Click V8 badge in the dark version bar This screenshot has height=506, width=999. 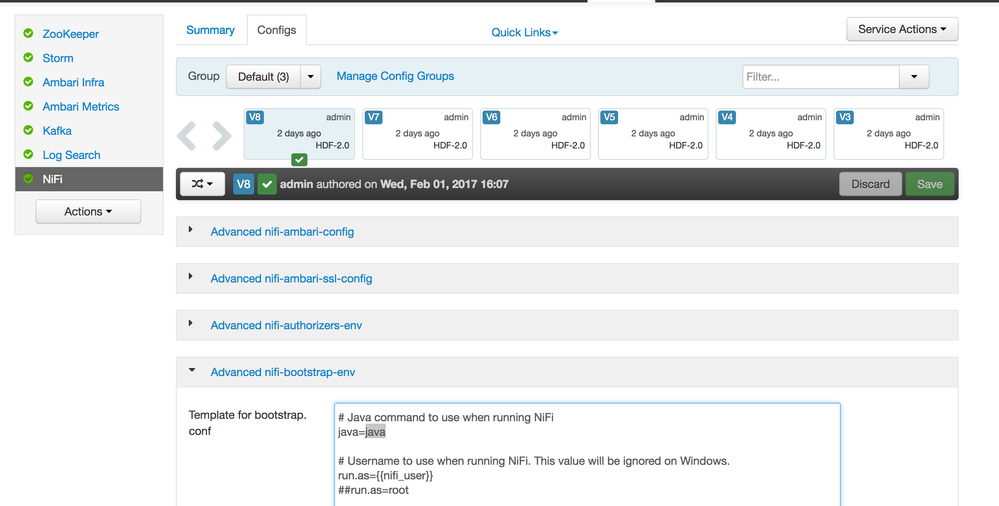(x=243, y=184)
